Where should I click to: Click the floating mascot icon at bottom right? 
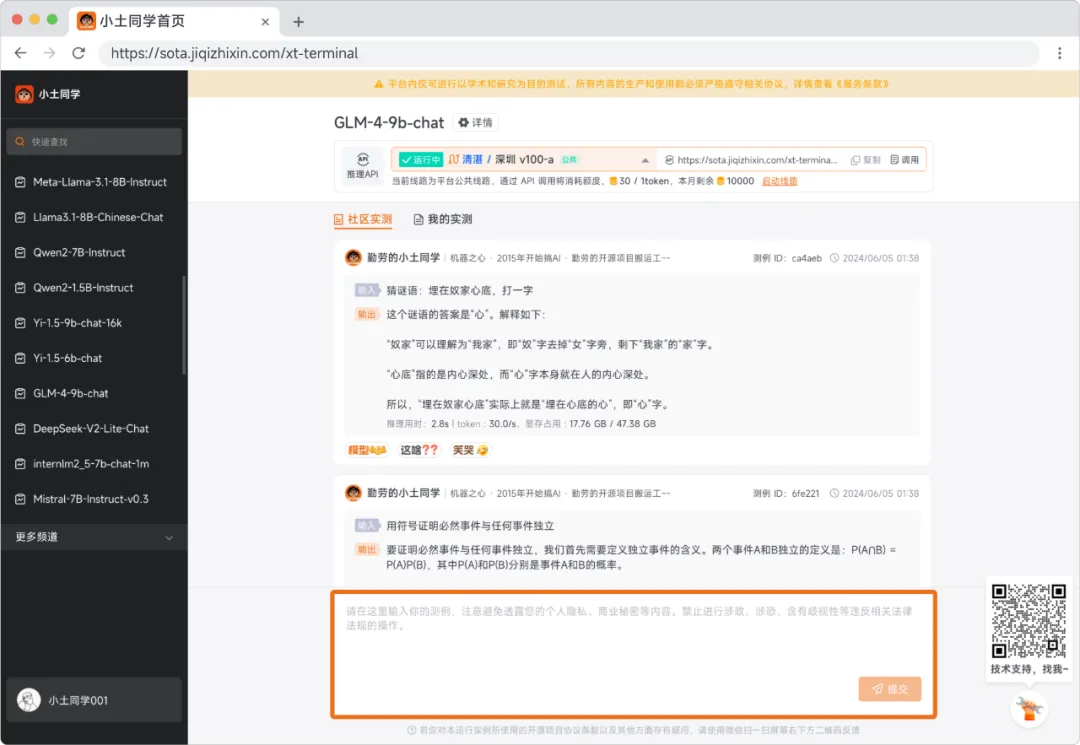pyautogui.click(x=1029, y=708)
